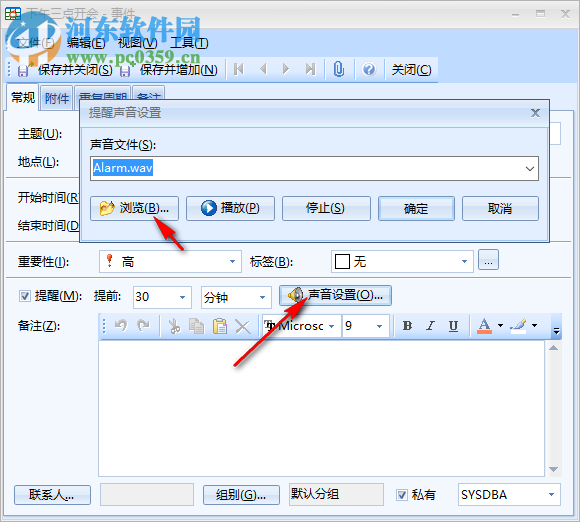Open the 工具(T) menu
Image resolution: width=580 pixels, height=522 pixels.
pos(189,43)
